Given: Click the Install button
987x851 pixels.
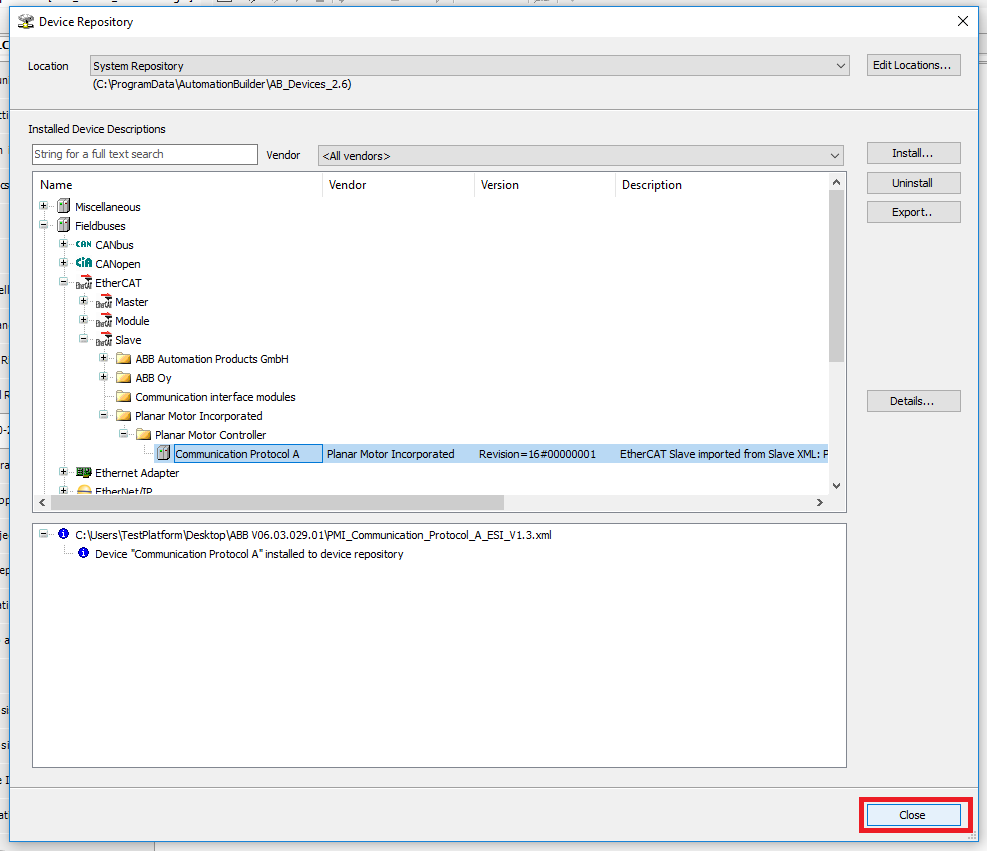Looking at the screenshot, I should (x=913, y=154).
